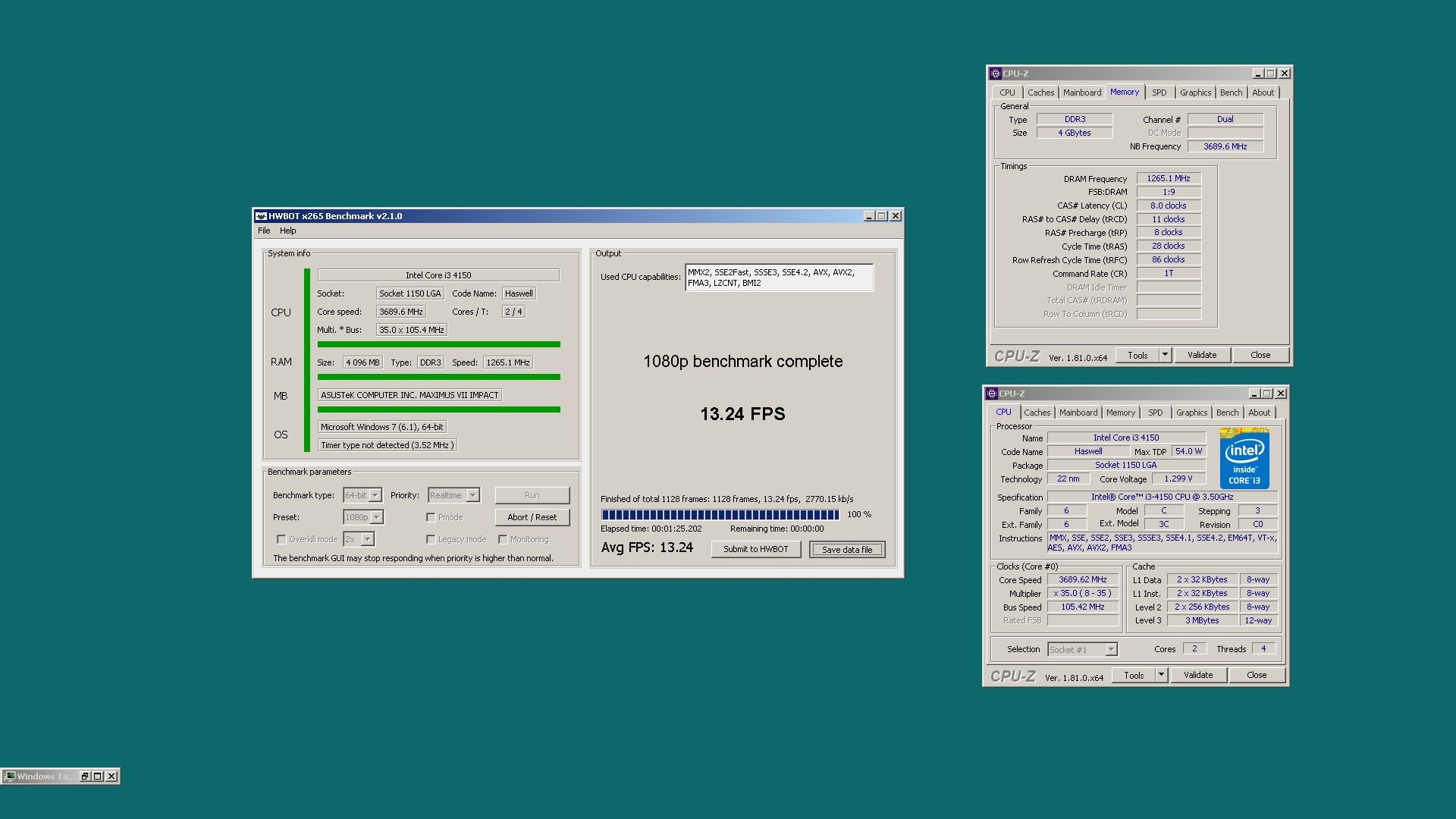Close the HWBOT x265 Benchmark window
This screenshot has width=1456, height=819.
tap(896, 216)
